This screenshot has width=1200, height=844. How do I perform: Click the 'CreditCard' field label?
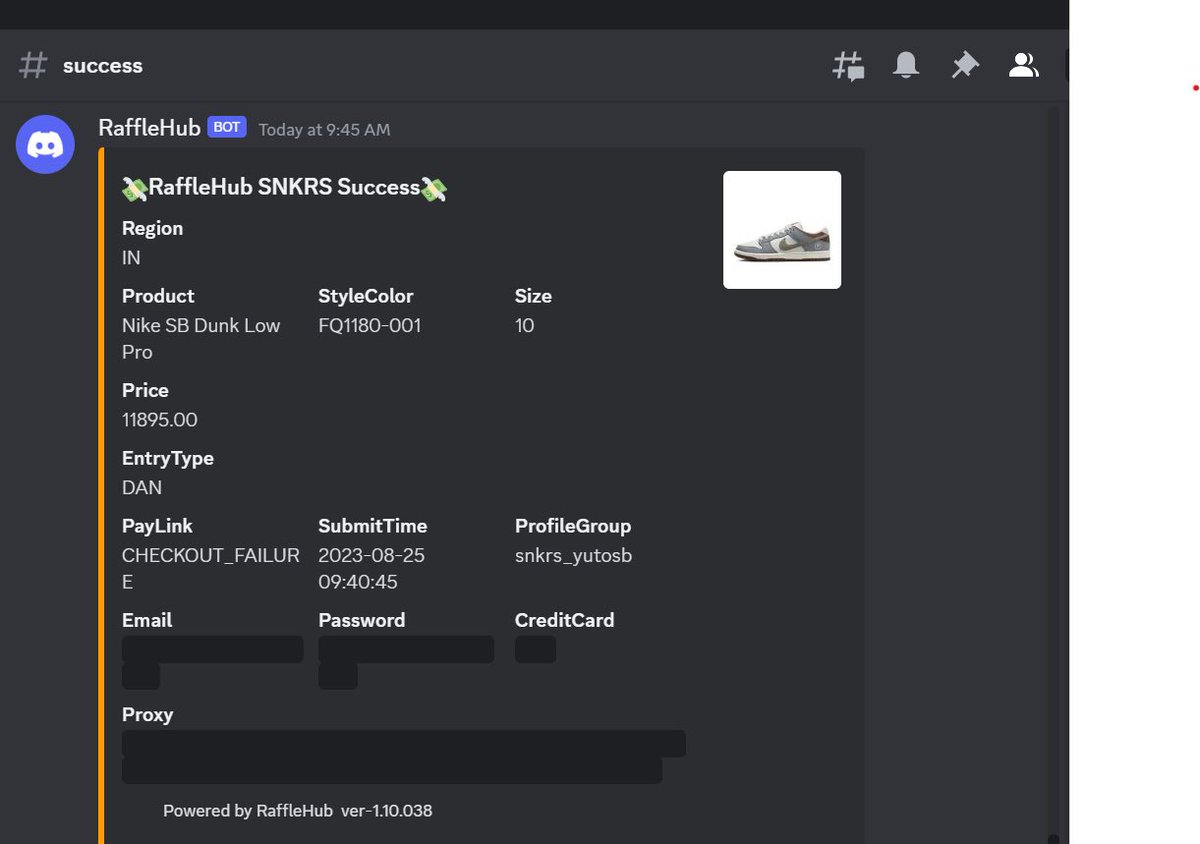click(564, 620)
